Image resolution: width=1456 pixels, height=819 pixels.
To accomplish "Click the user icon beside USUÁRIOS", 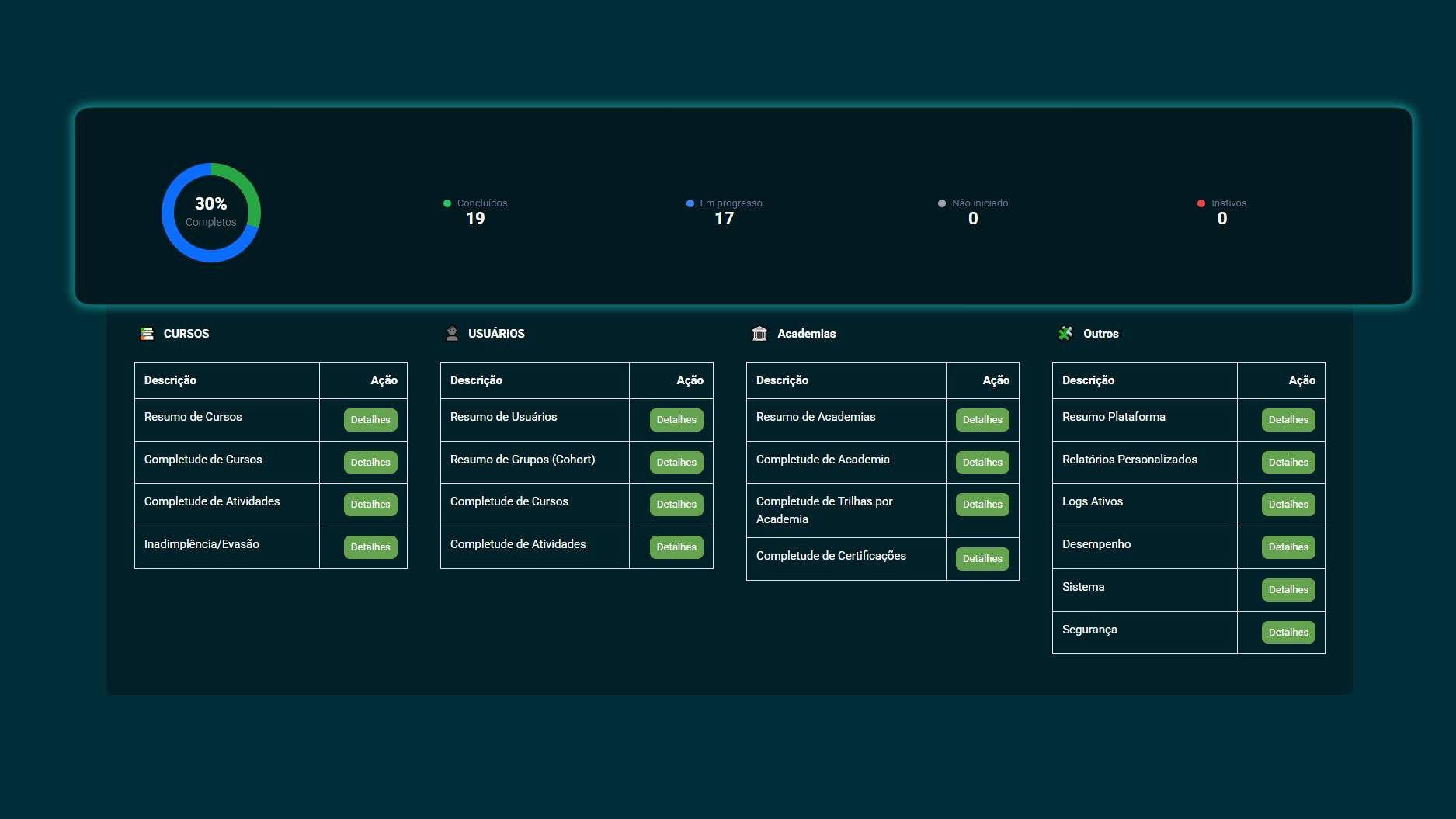I will [452, 334].
